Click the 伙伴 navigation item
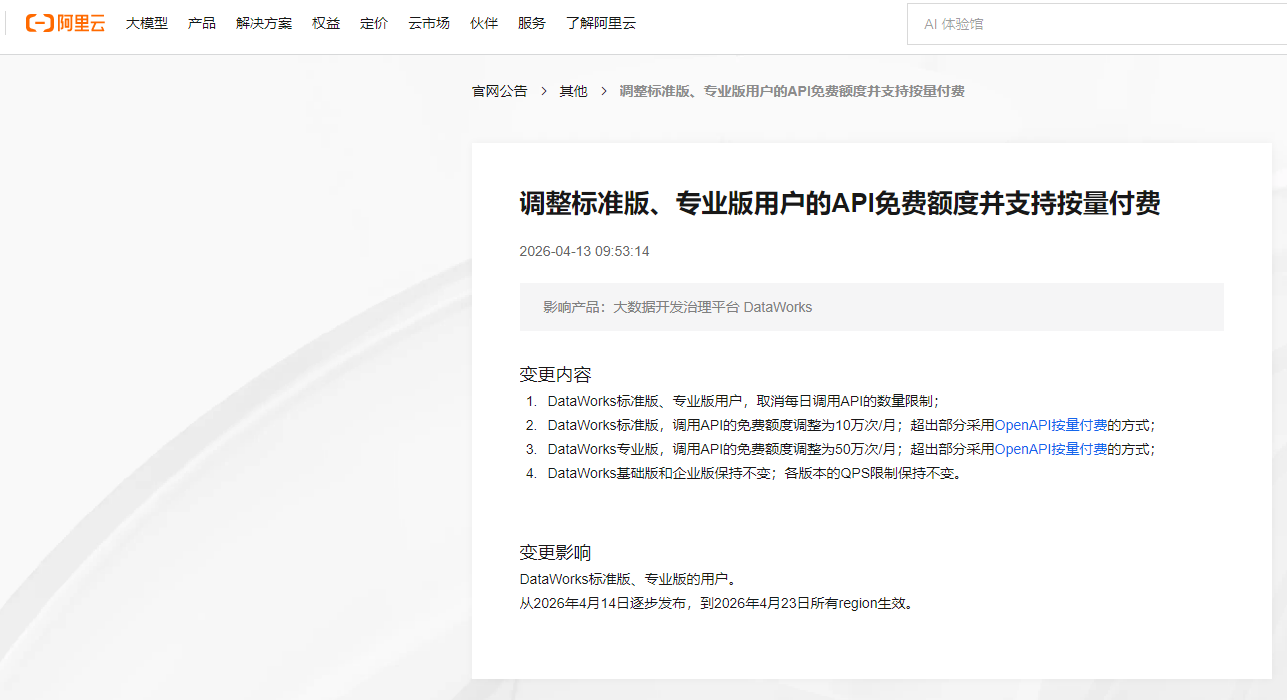The height and width of the screenshot is (700, 1287). click(x=484, y=24)
